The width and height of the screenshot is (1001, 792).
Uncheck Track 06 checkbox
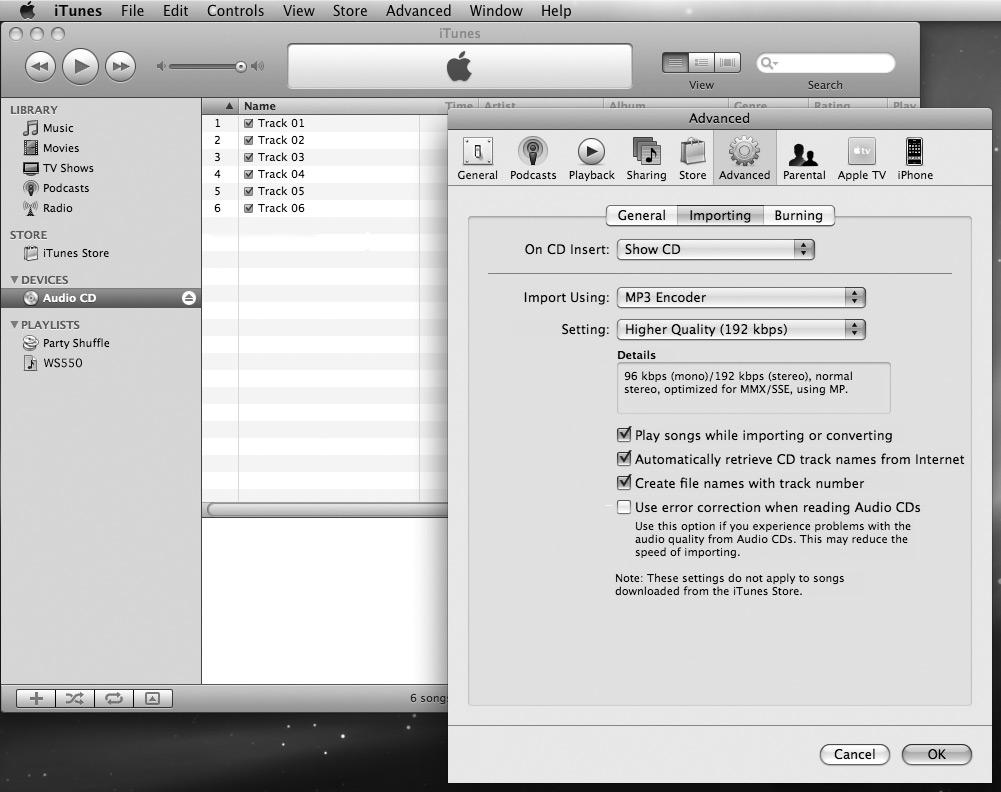(x=249, y=208)
